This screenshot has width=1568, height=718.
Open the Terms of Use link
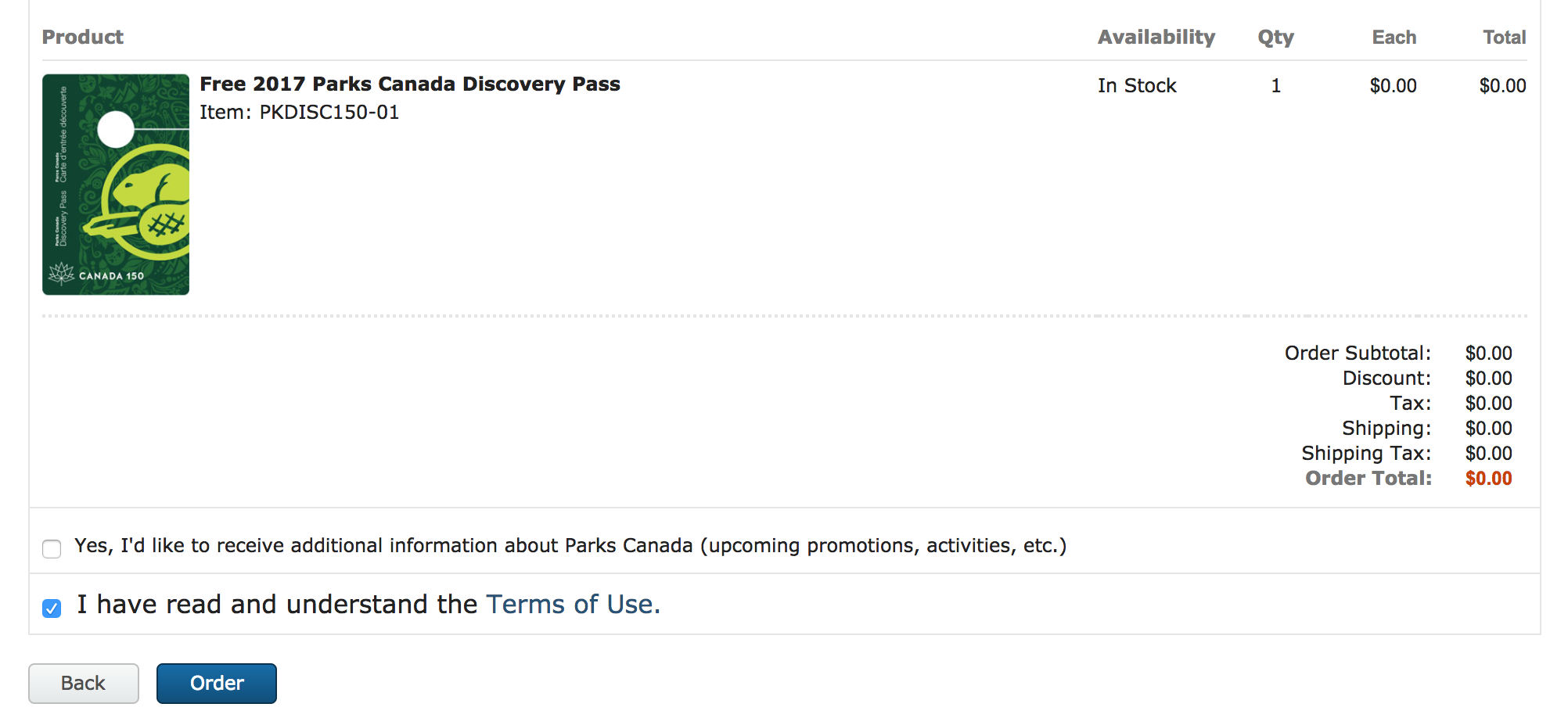pyautogui.click(x=573, y=605)
